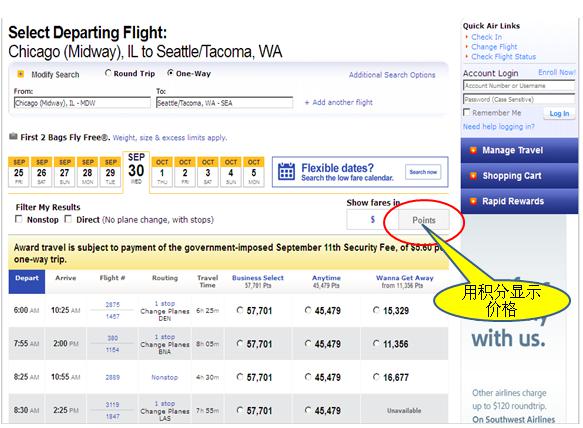Tick the Direct filter checkbox
This screenshot has height=428, width=583.
[x=68, y=219]
